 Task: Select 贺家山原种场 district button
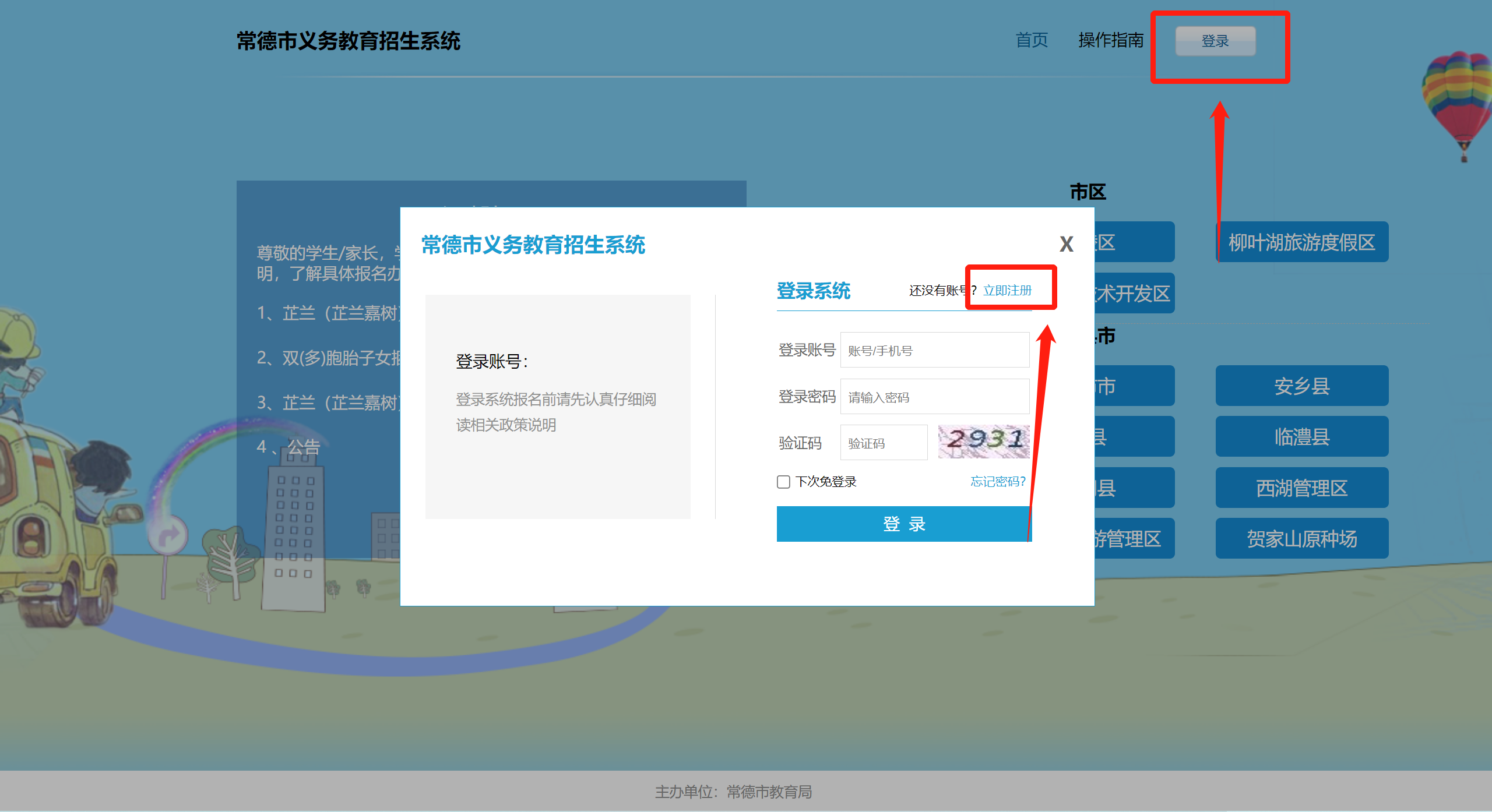1301,538
